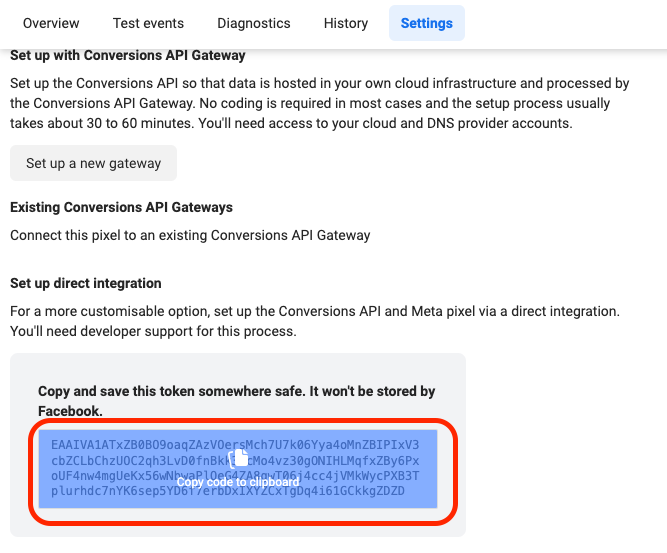Viewport: 667px width, 553px height.
Task: Click the "Copy code to clipboard" label
Action: pyautogui.click(x=238, y=482)
